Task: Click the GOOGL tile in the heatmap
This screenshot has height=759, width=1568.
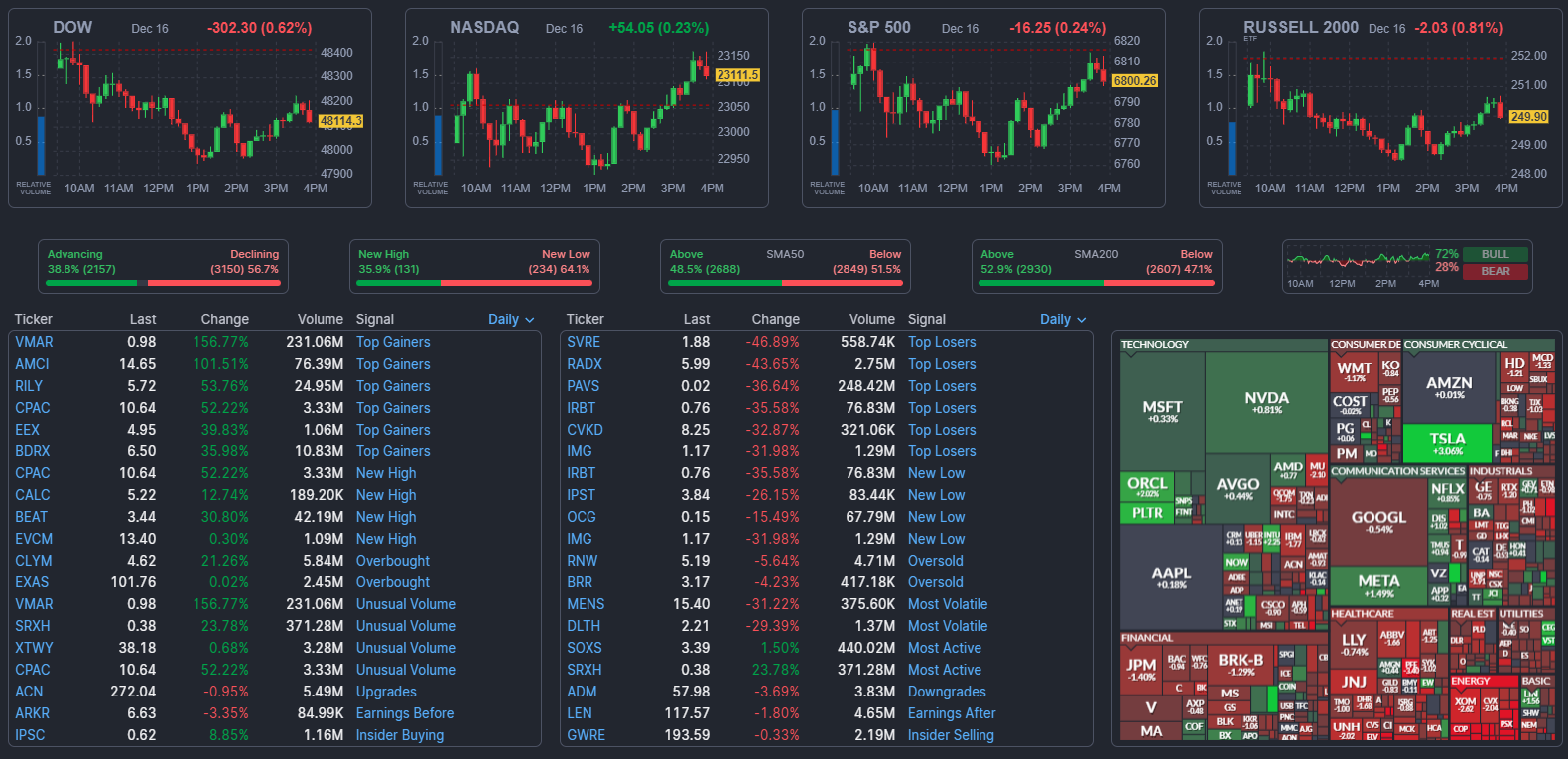Action: point(1378,521)
